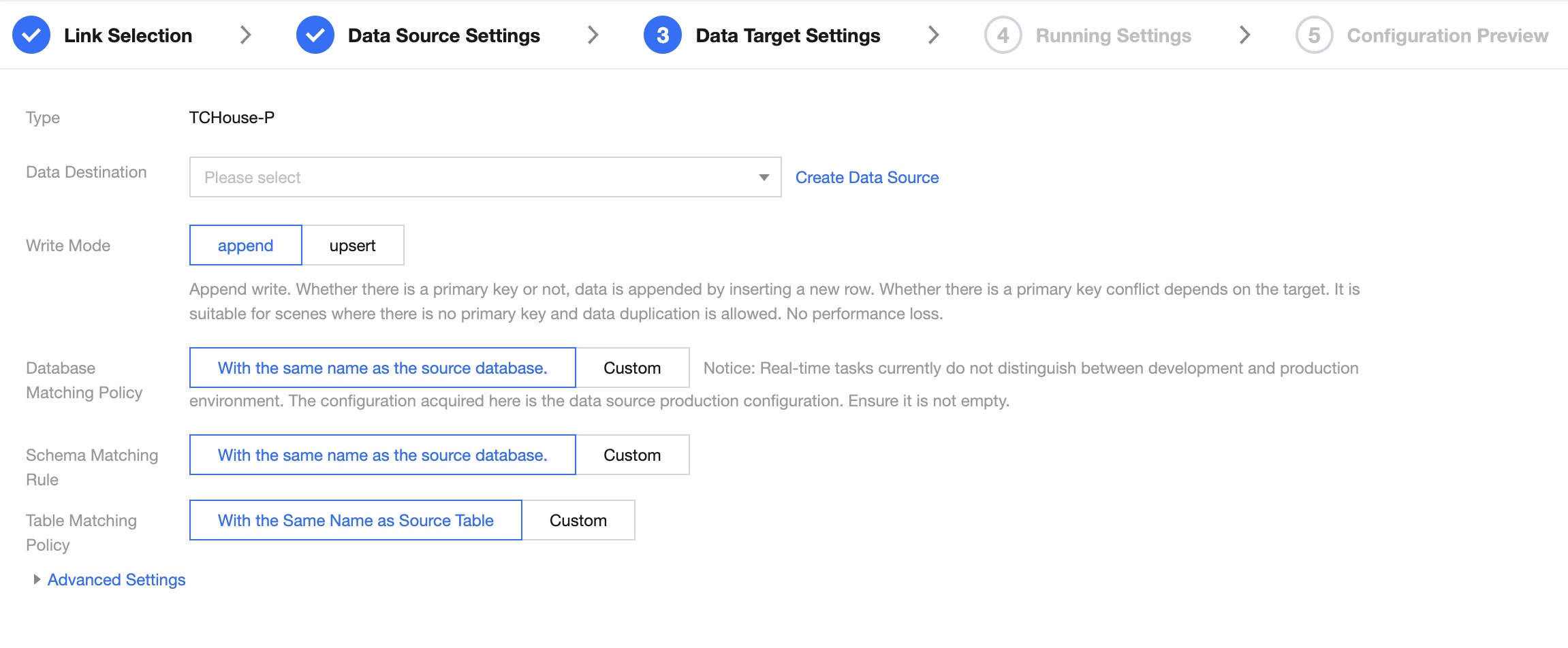Click the step 4 circle icon

(x=1003, y=35)
